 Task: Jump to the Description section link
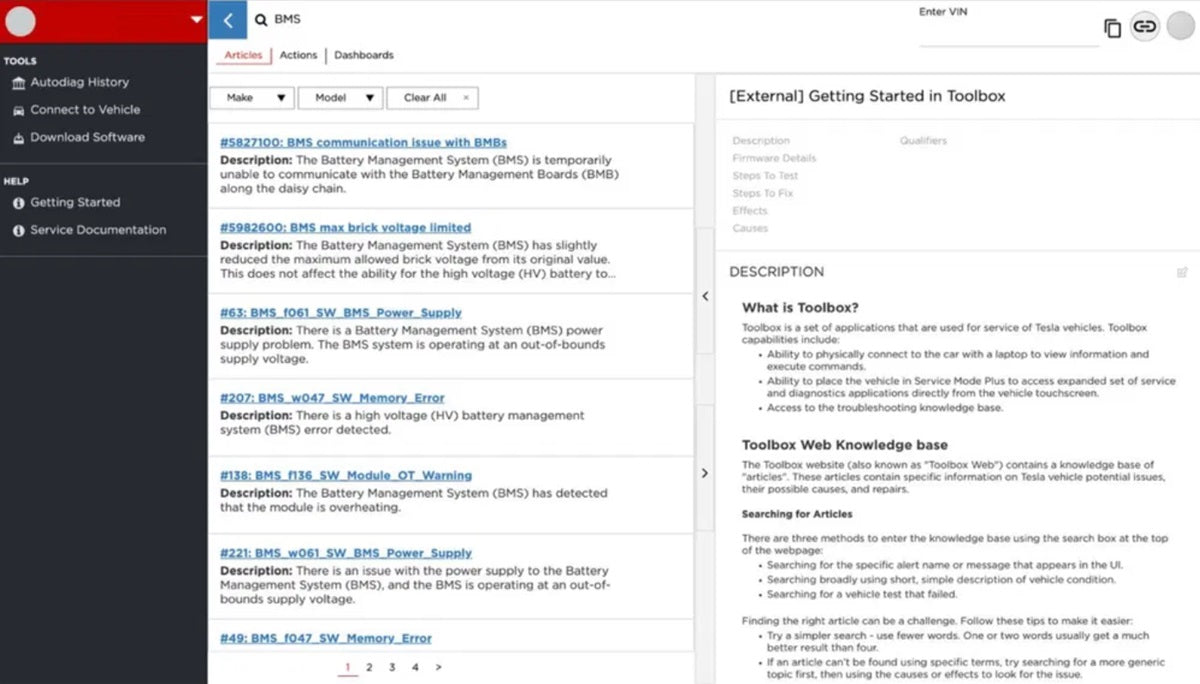(761, 141)
